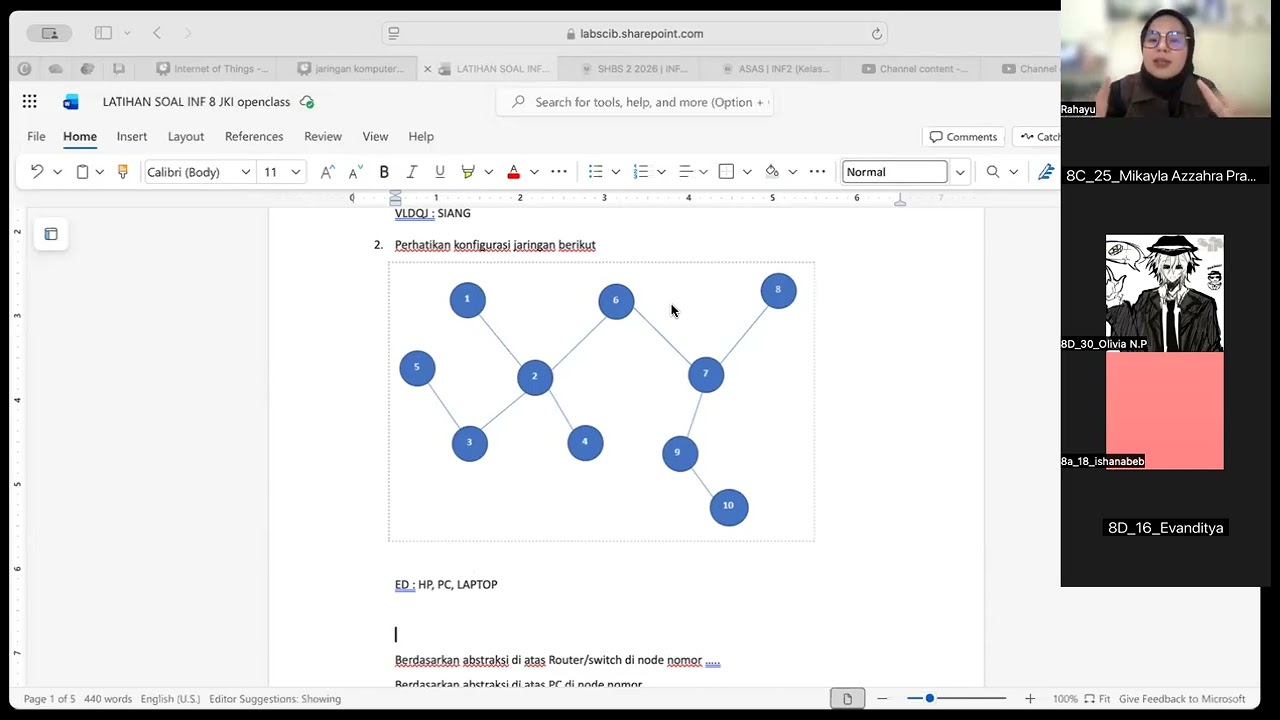Expand the undo dropdown arrow

pyautogui.click(x=57, y=172)
